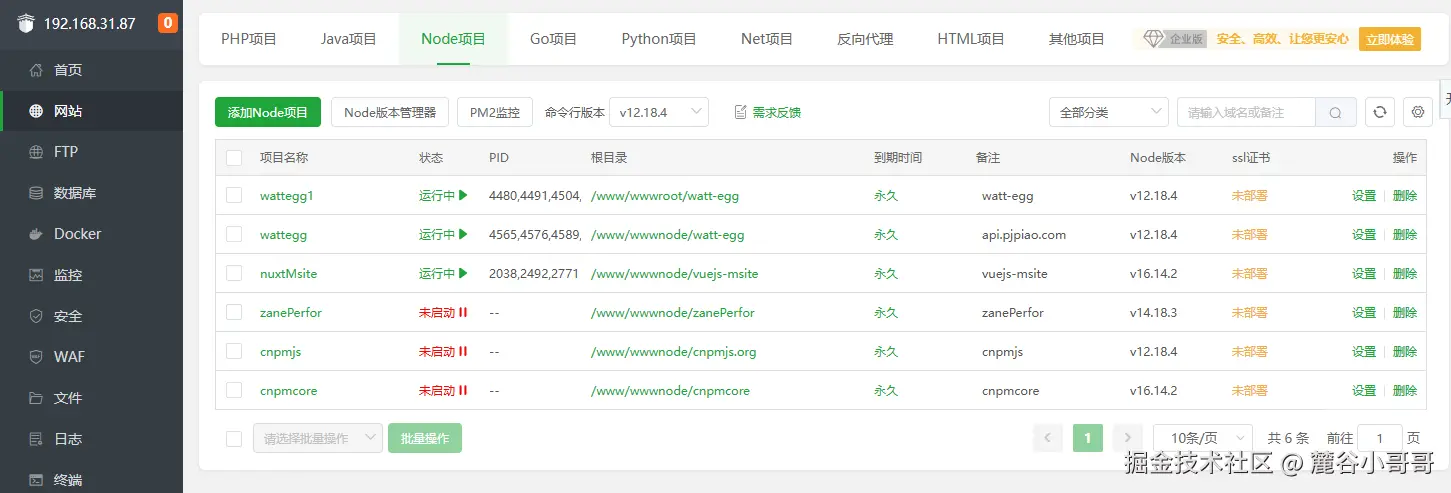Switch to the PHP项目 tab

[249, 39]
